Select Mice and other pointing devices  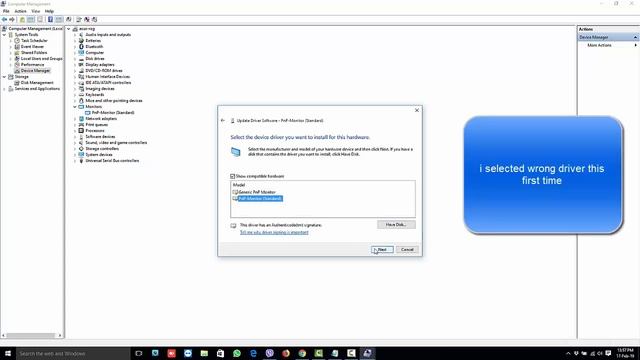click(113, 100)
